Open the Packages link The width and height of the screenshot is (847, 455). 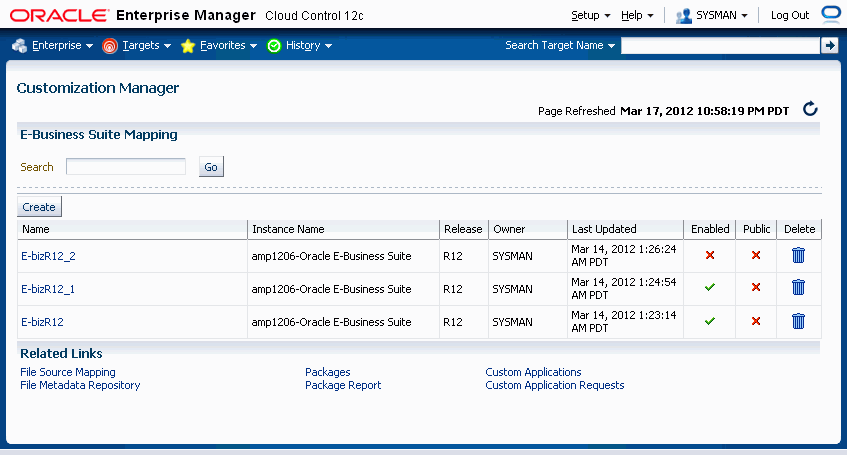click(327, 372)
